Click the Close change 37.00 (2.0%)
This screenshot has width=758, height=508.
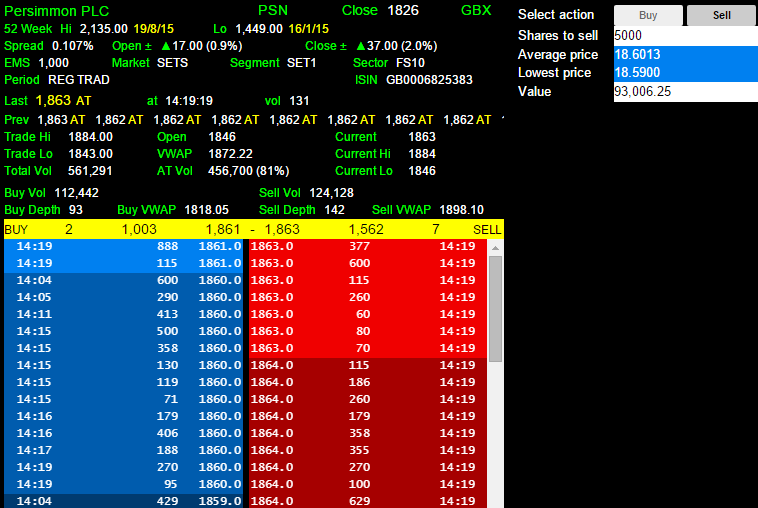(x=397, y=46)
